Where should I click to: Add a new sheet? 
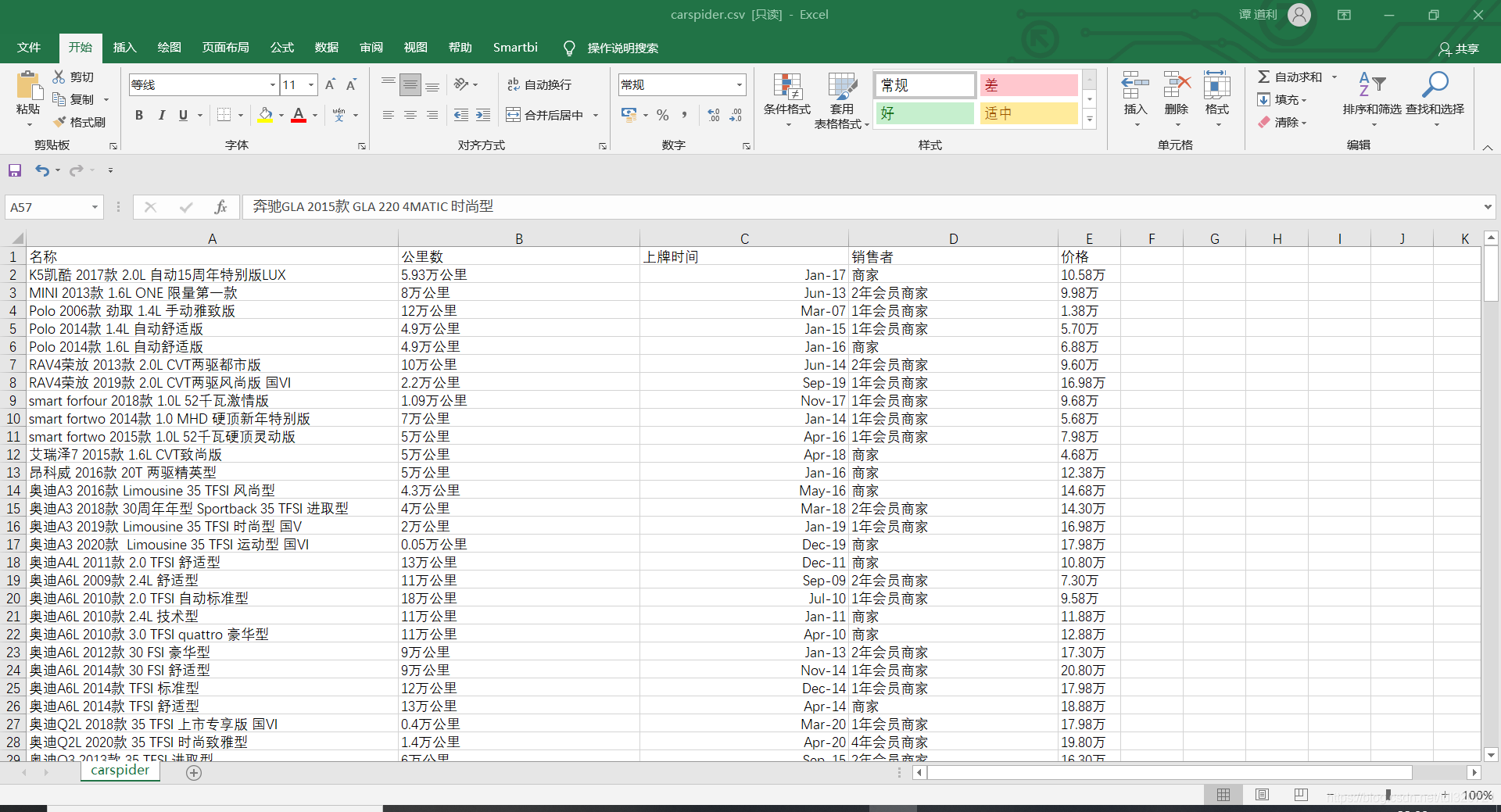click(x=194, y=772)
